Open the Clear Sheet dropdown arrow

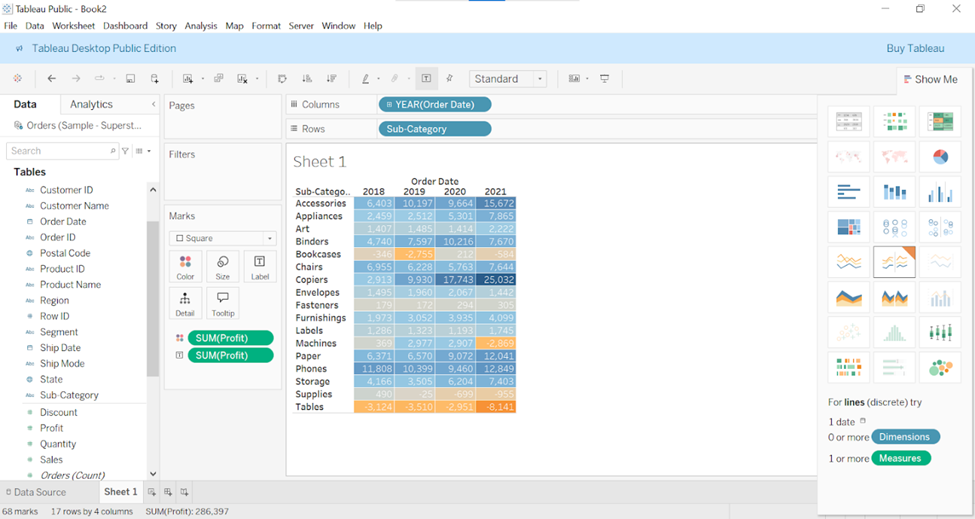[257, 79]
